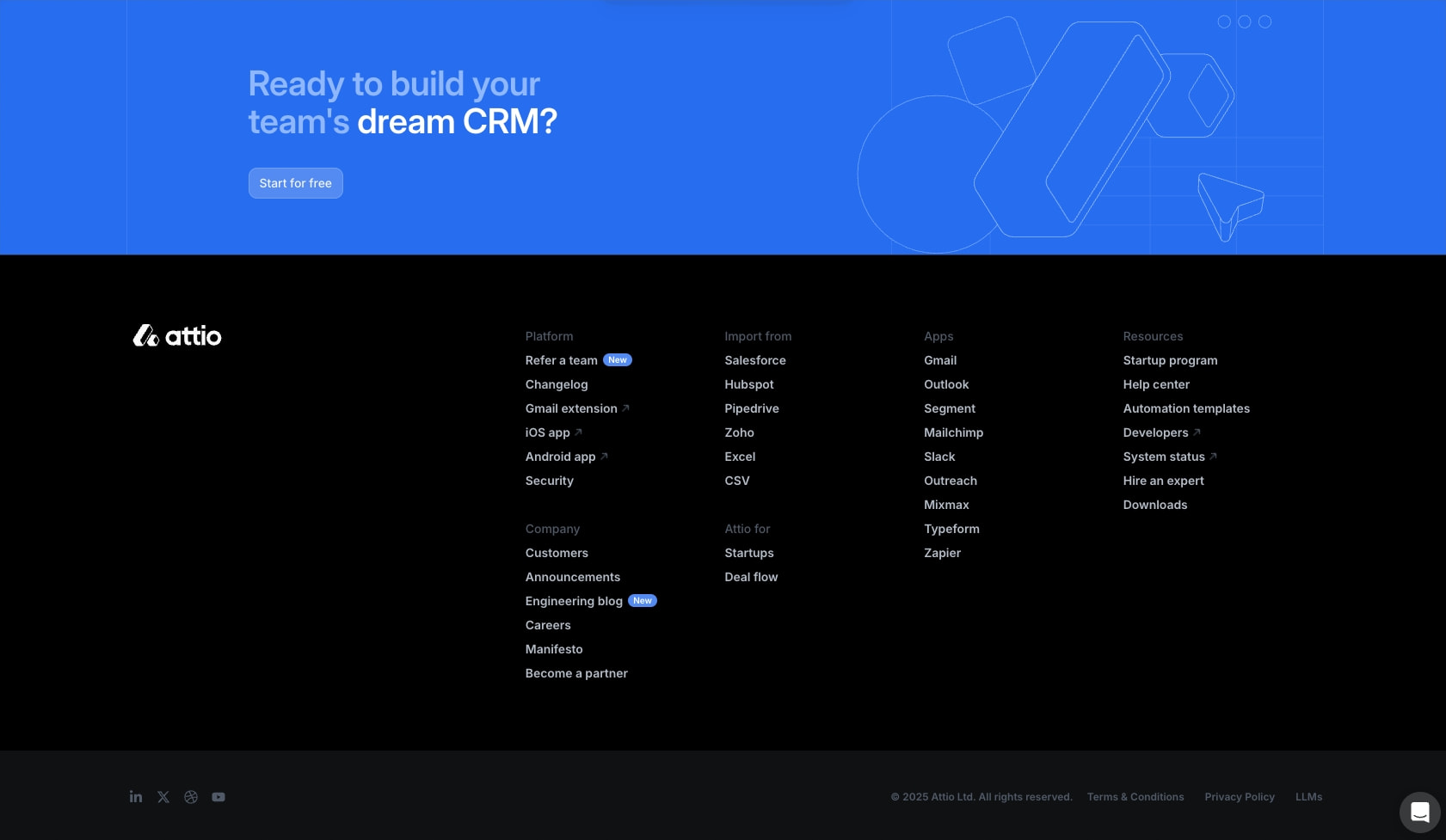View the Security page
The width and height of the screenshot is (1446, 840).
point(550,481)
